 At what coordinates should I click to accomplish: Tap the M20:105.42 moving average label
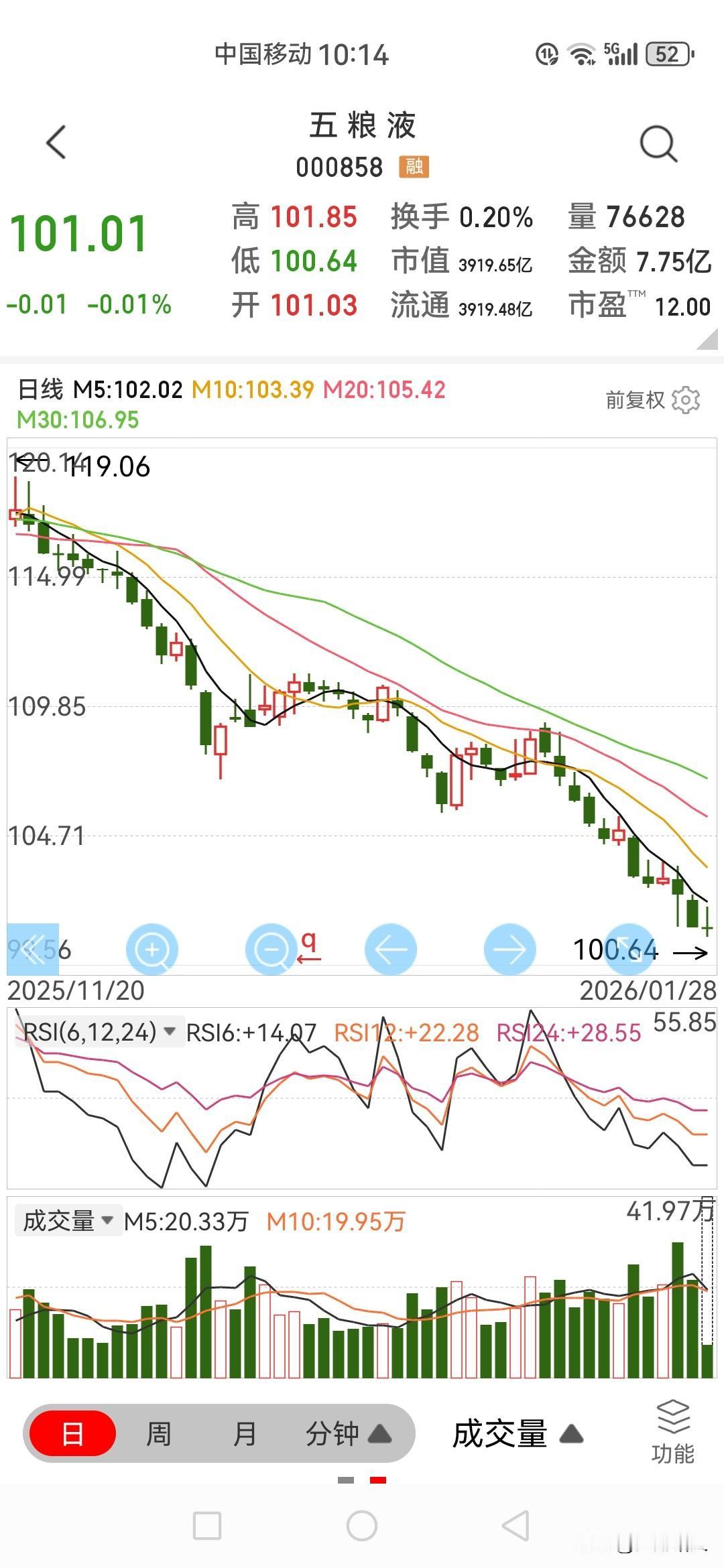[x=384, y=389]
